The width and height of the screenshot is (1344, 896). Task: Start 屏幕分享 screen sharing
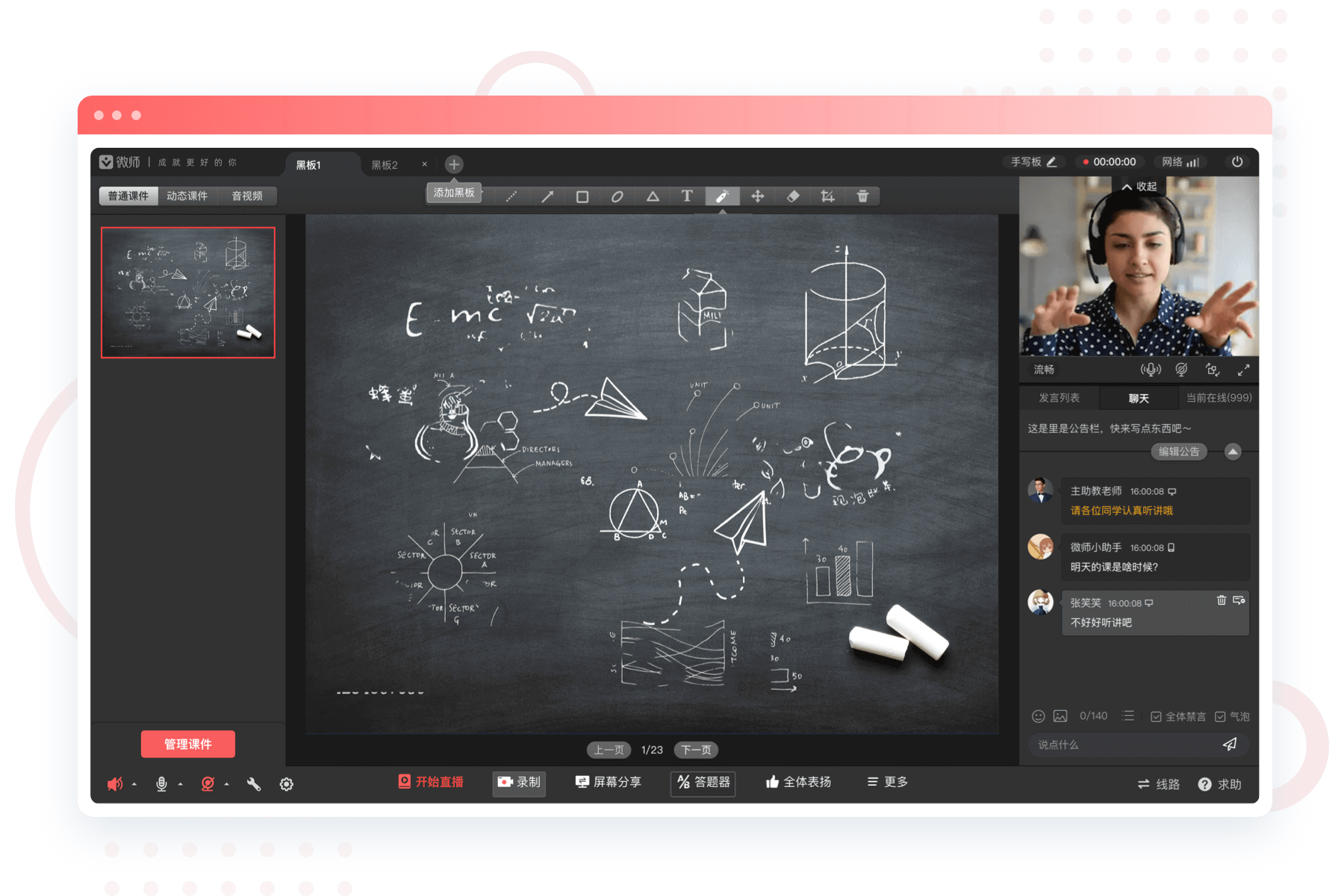[x=609, y=782]
